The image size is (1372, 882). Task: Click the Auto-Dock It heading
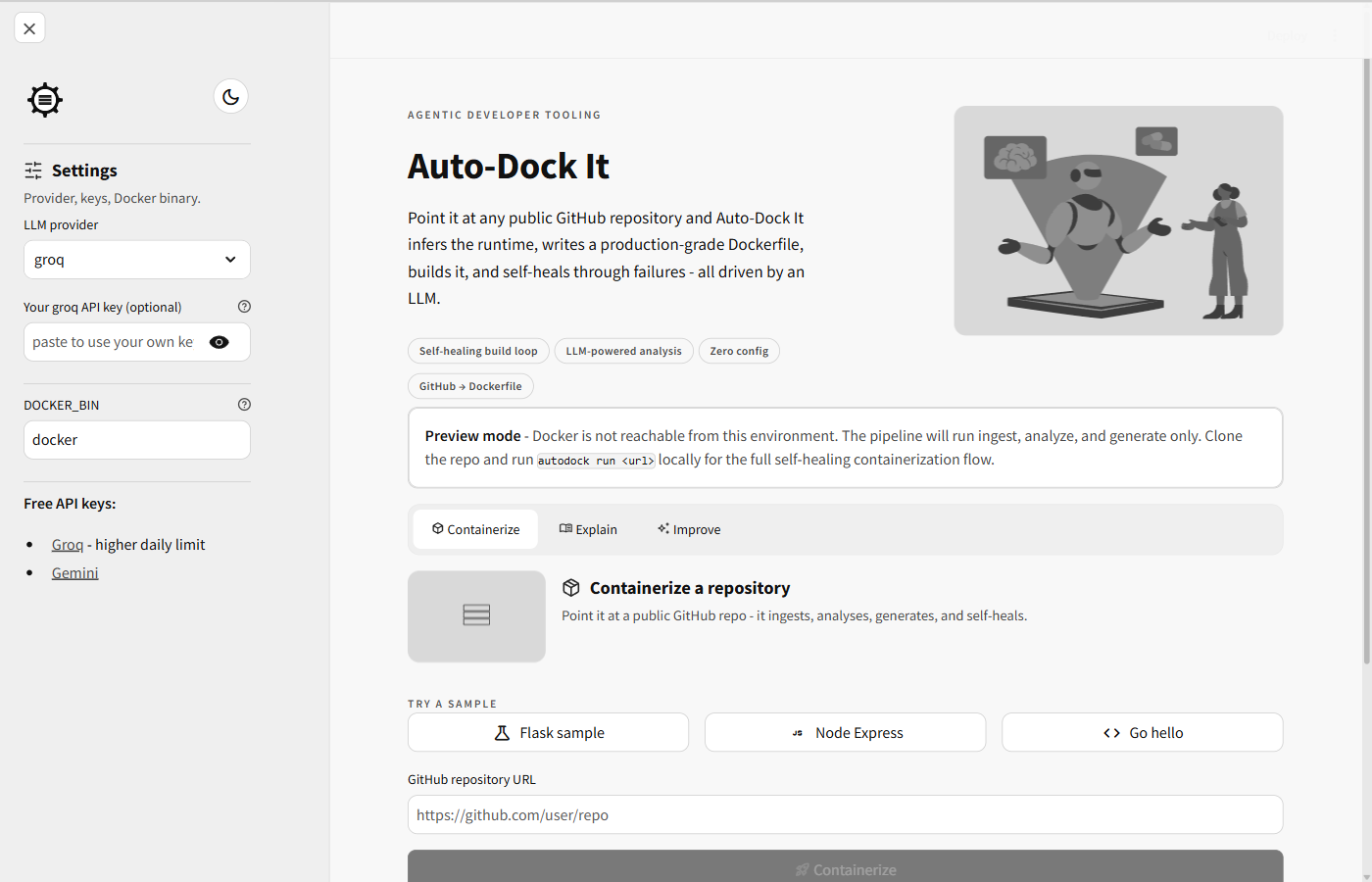[509, 167]
